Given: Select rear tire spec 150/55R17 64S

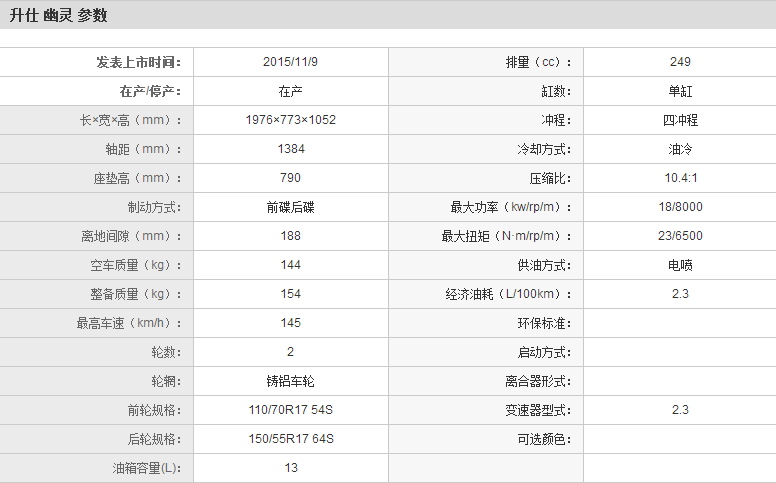Looking at the screenshot, I should (x=290, y=439).
